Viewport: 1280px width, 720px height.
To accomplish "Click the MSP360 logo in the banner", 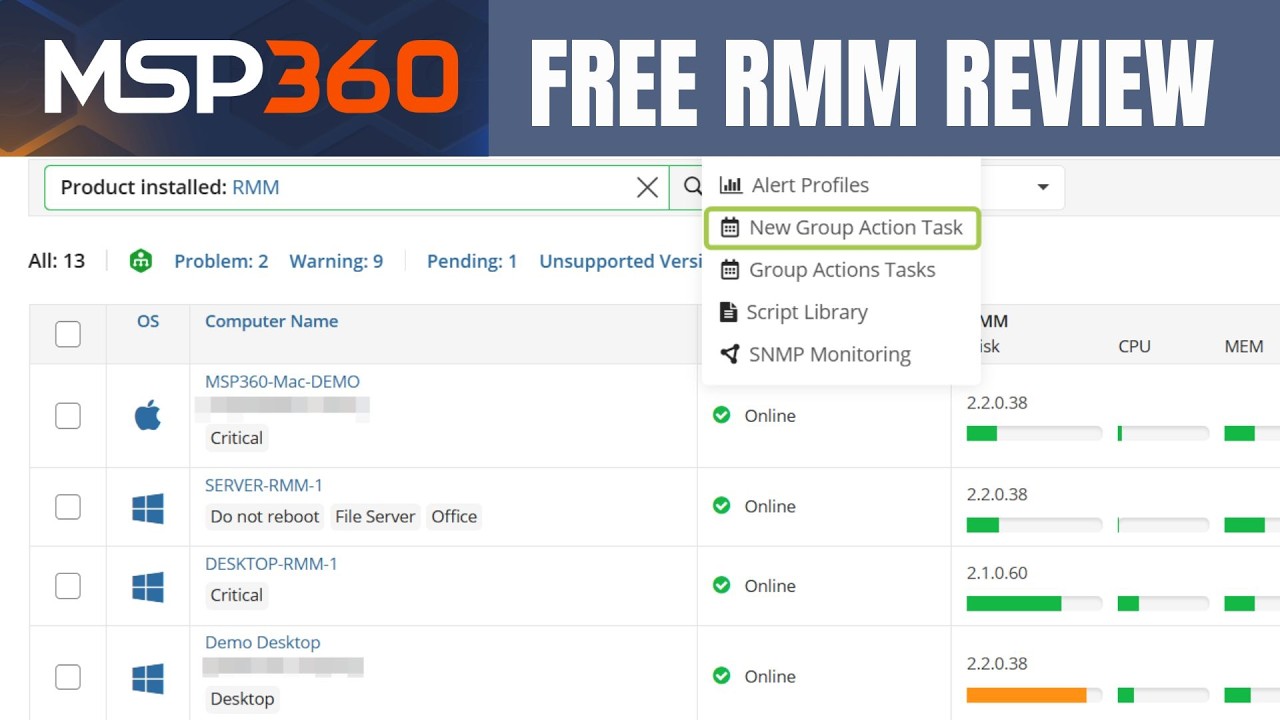I will tap(251, 77).
